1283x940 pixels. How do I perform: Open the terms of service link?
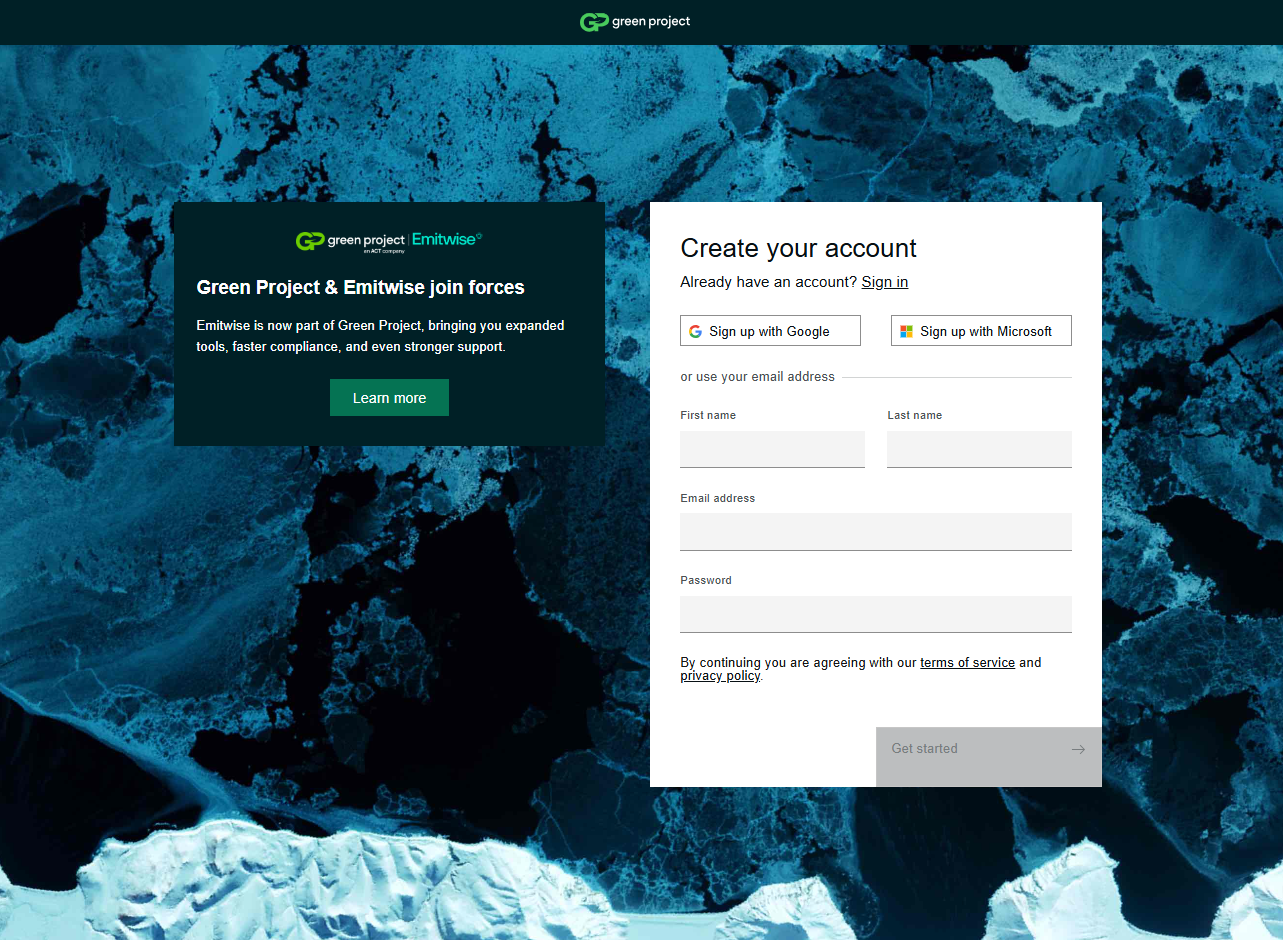967,663
